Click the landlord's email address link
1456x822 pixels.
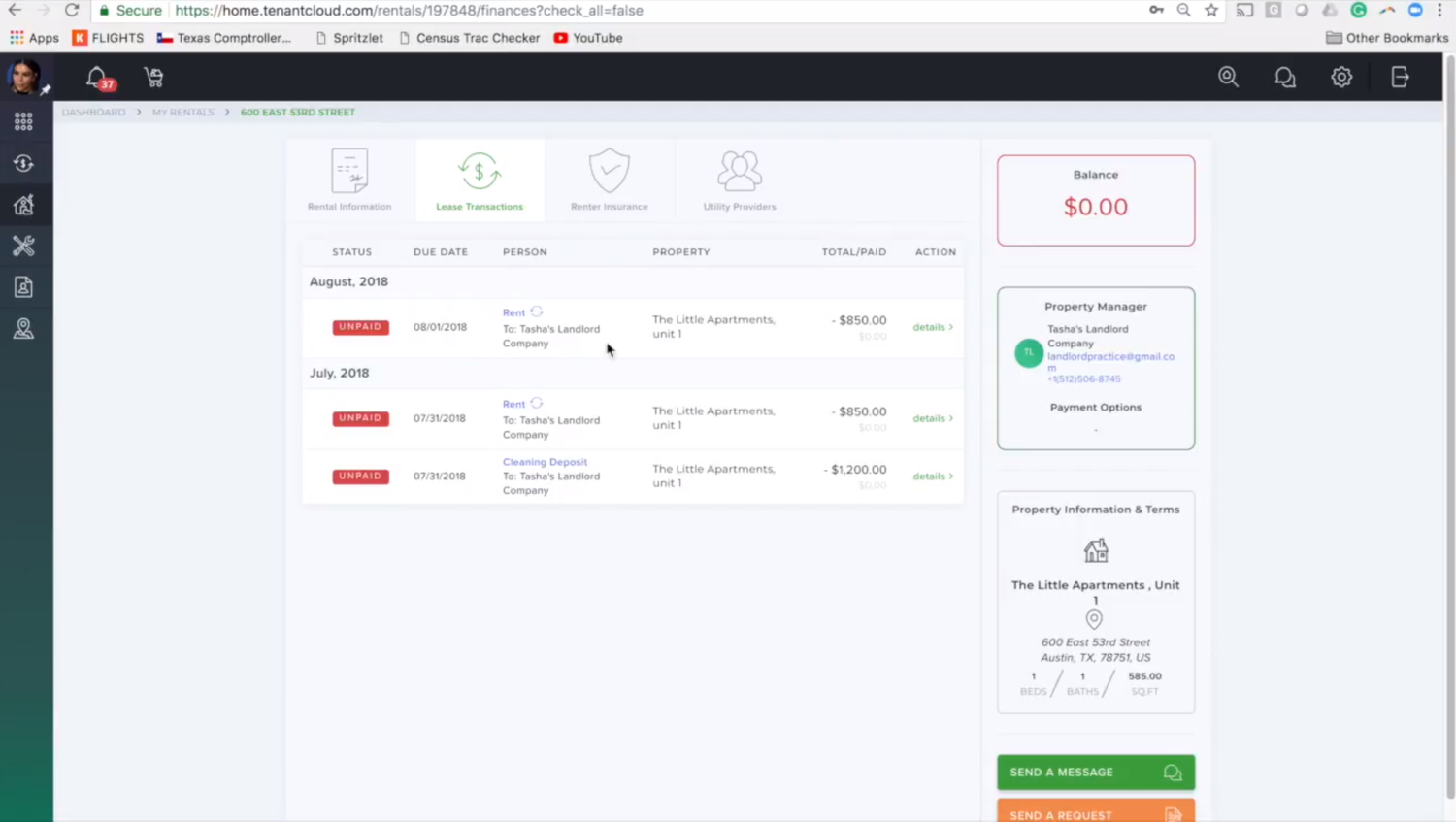(x=1109, y=357)
